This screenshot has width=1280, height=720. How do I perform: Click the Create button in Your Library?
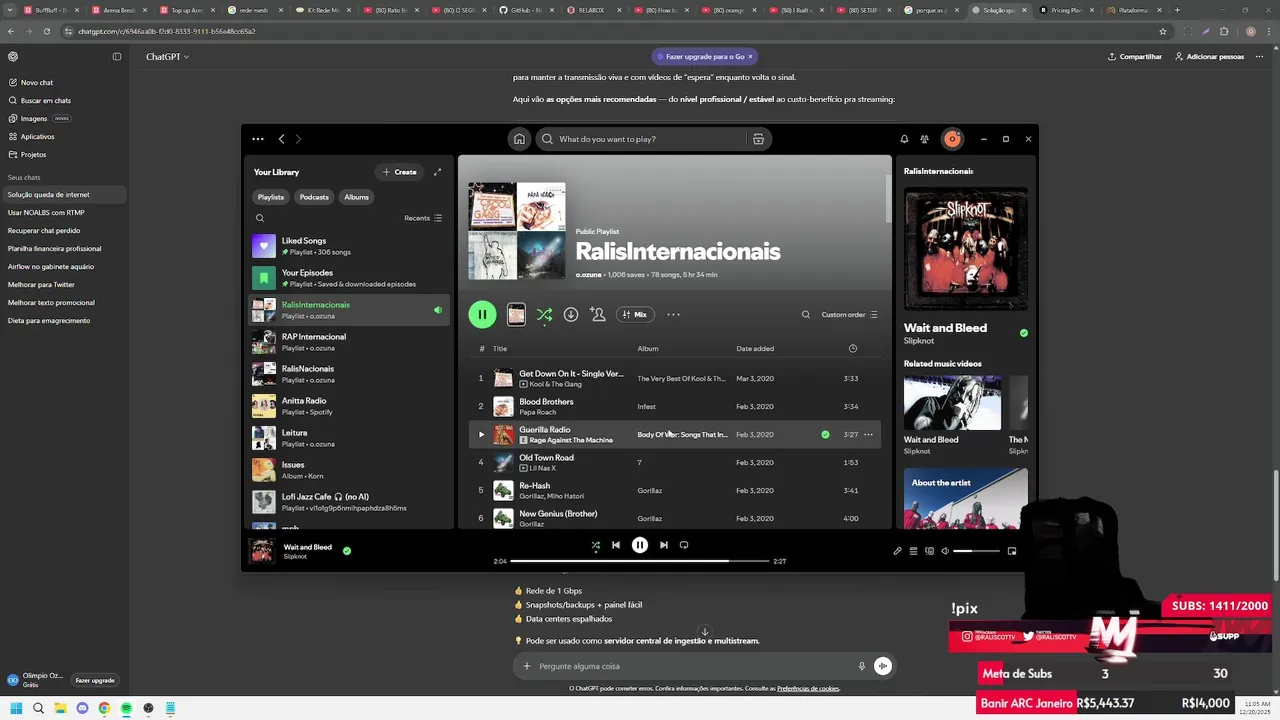coord(399,172)
